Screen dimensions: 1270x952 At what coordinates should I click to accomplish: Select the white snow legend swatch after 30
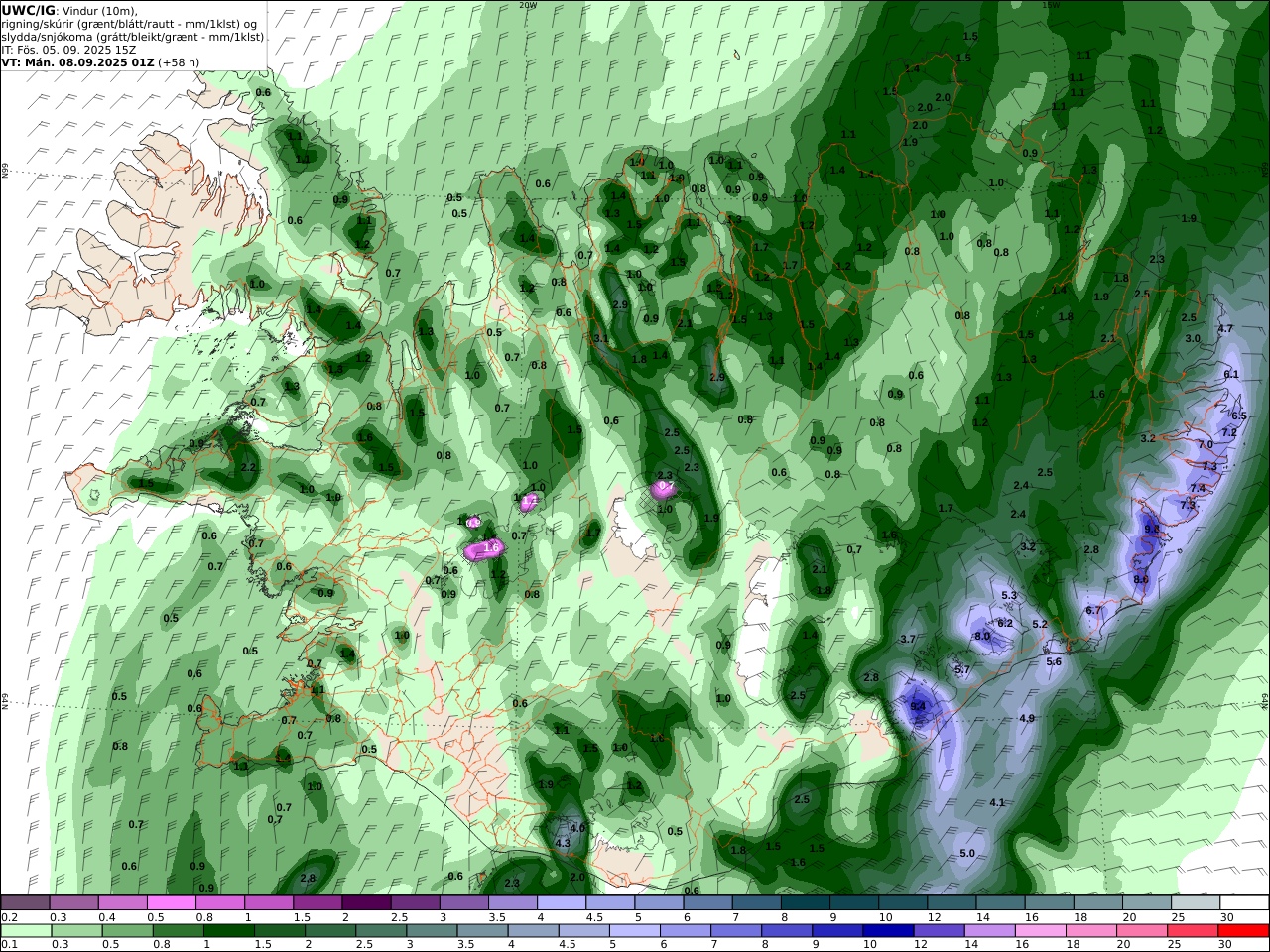click(1244, 903)
